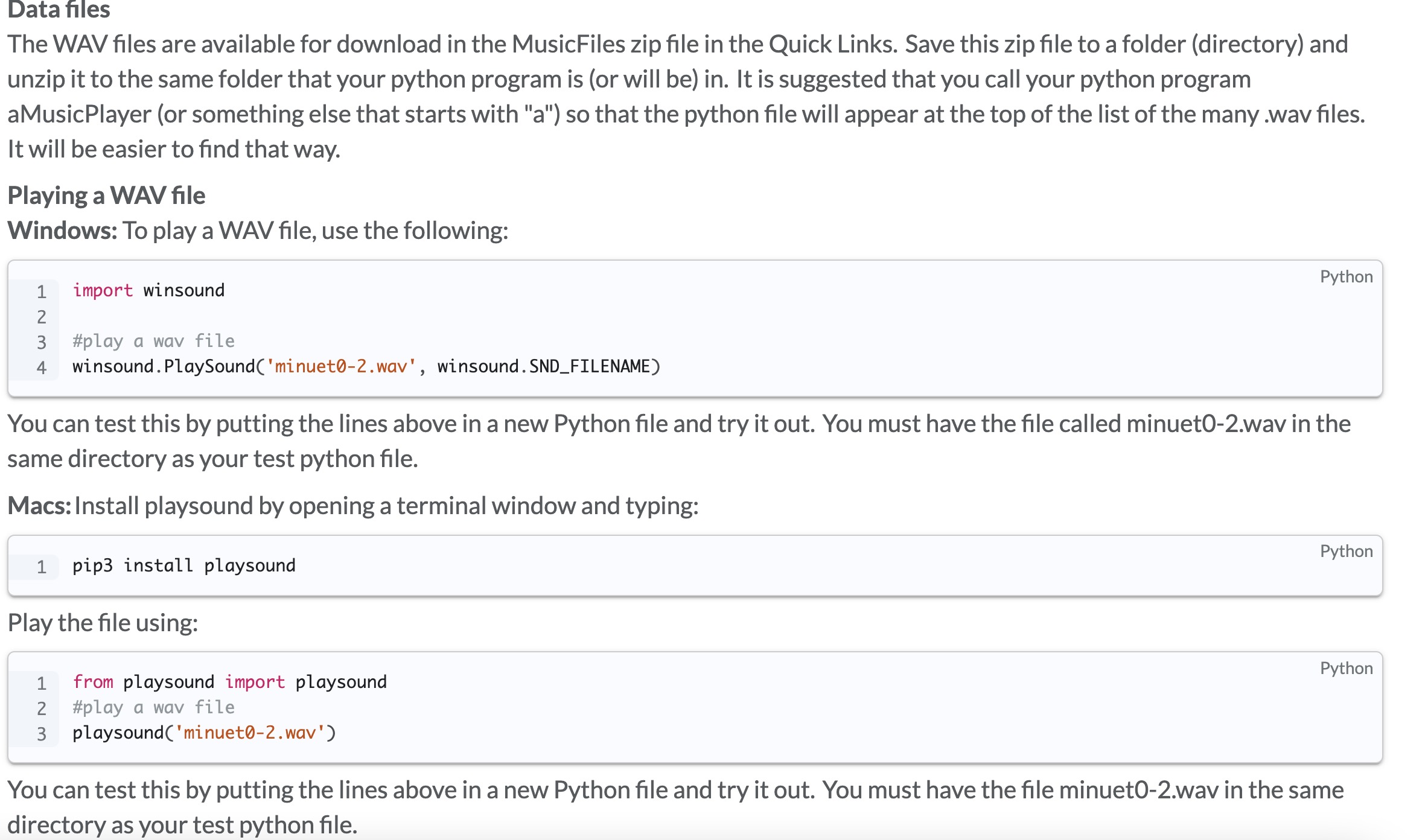Click the playsound('minuet0-2.wav') call line
The width and height of the screenshot is (1428, 840).
click(204, 733)
